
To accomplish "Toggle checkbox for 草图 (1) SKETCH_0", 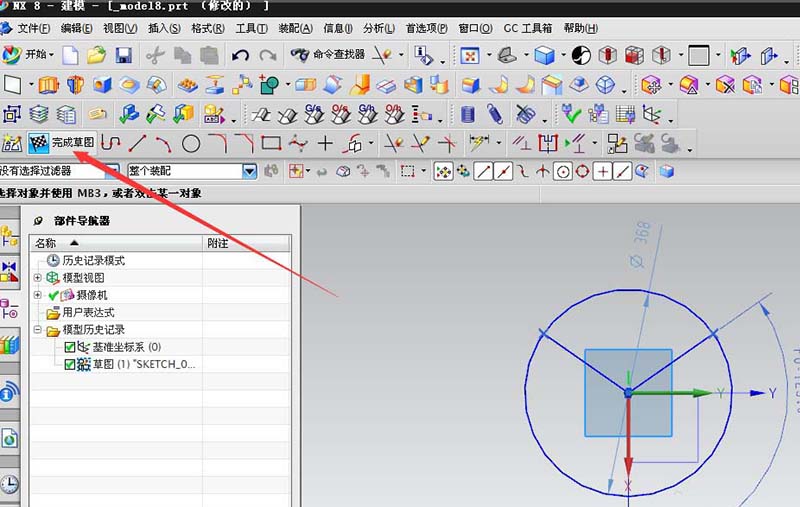I will click(x=70, y=365).
